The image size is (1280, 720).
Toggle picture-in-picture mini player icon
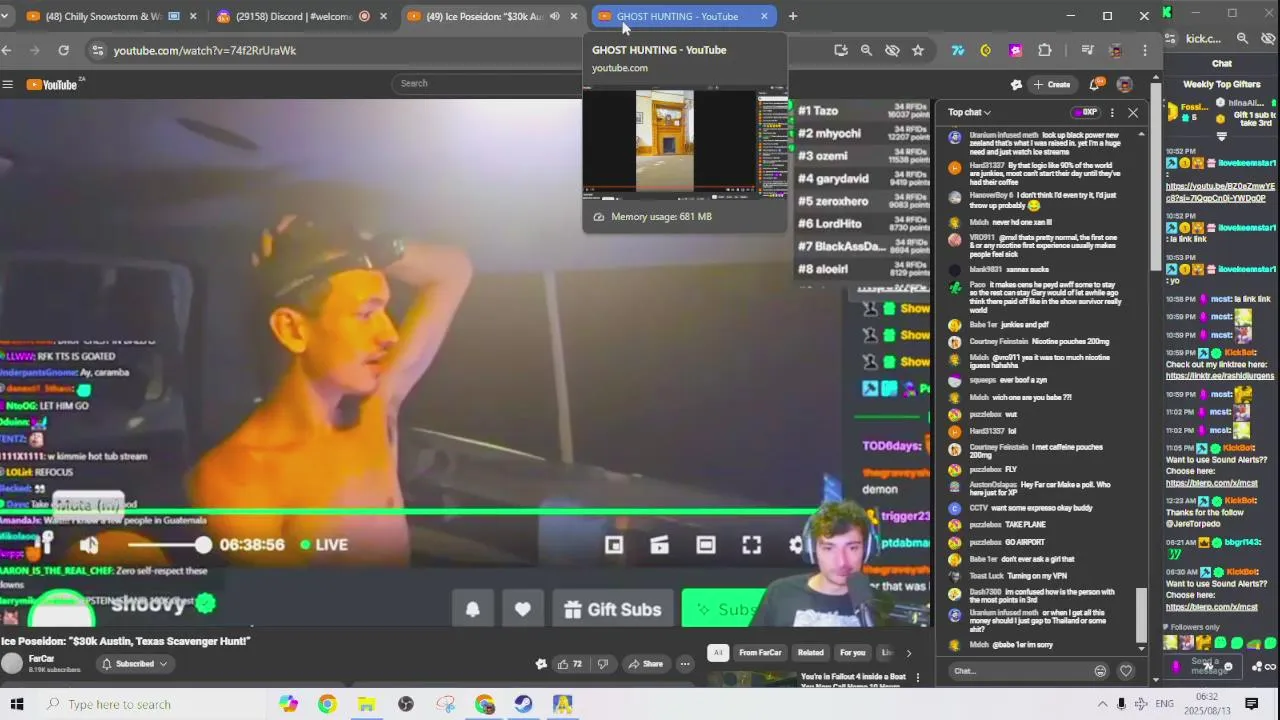(614, 544)
